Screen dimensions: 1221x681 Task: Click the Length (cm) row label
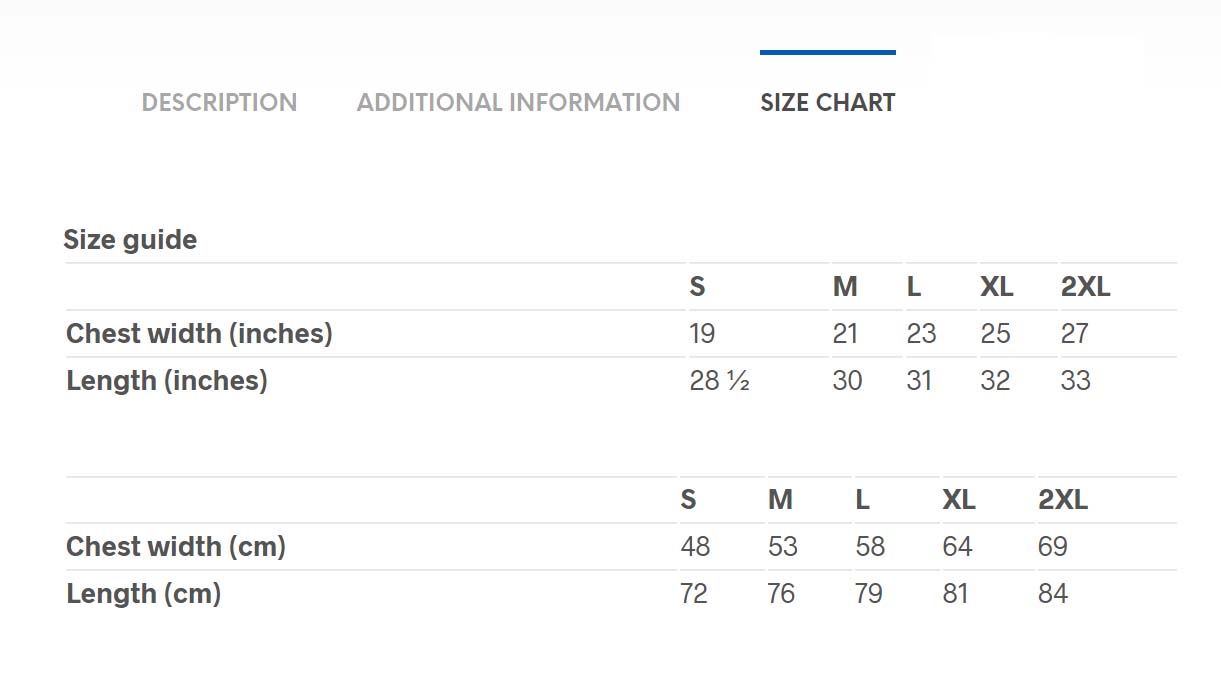(144, 593)
